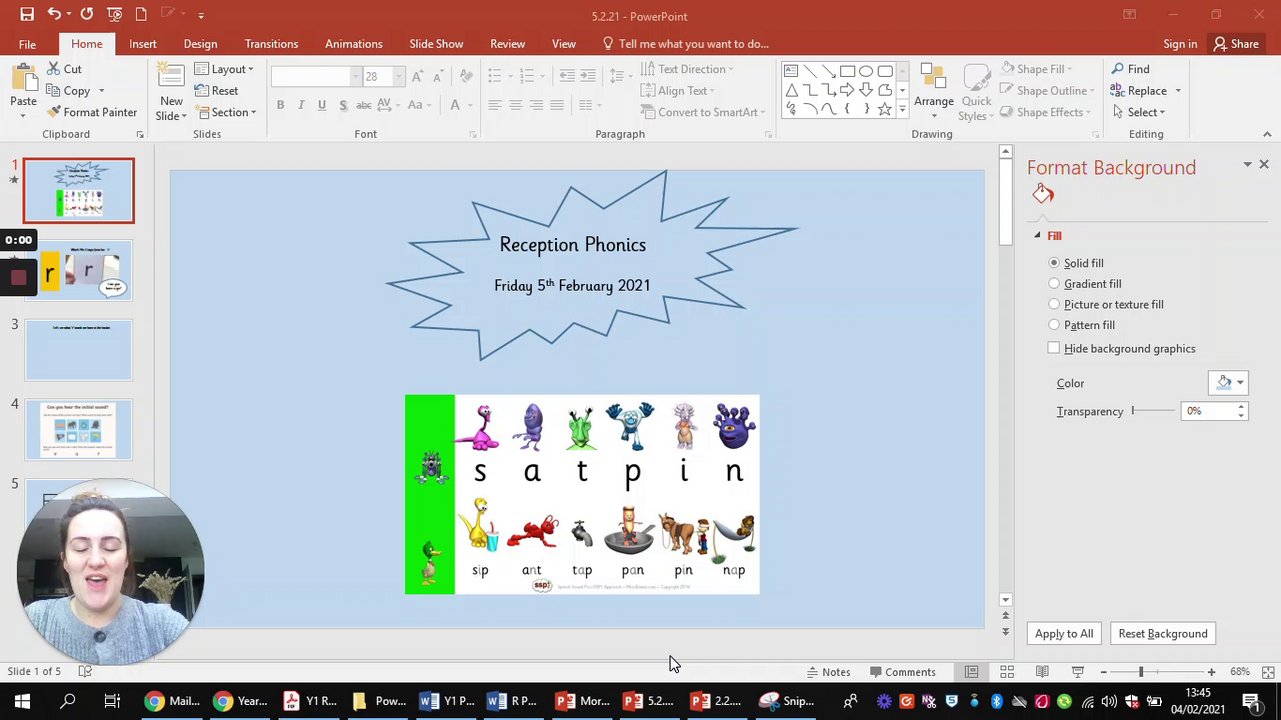Click Reset Background
Screen dimensions: 1281x720
point(1163,634)
